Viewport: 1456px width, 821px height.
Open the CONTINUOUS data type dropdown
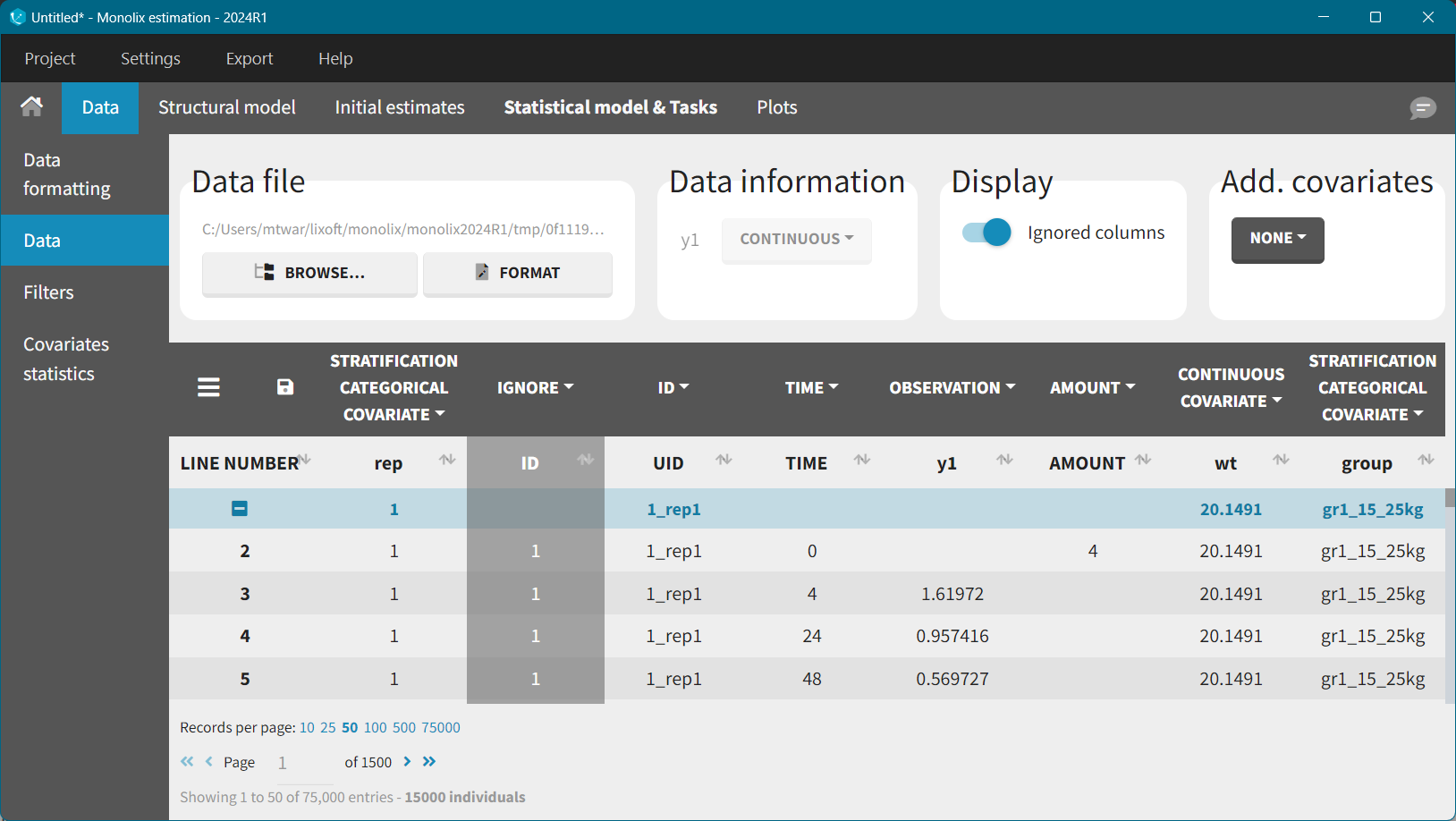[796, 240]
